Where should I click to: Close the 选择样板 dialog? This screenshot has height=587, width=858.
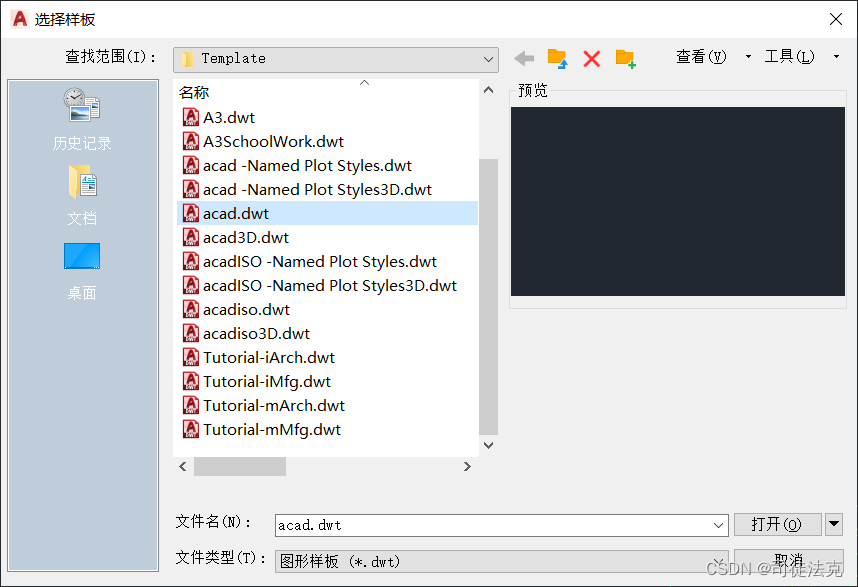pos(836,19)
